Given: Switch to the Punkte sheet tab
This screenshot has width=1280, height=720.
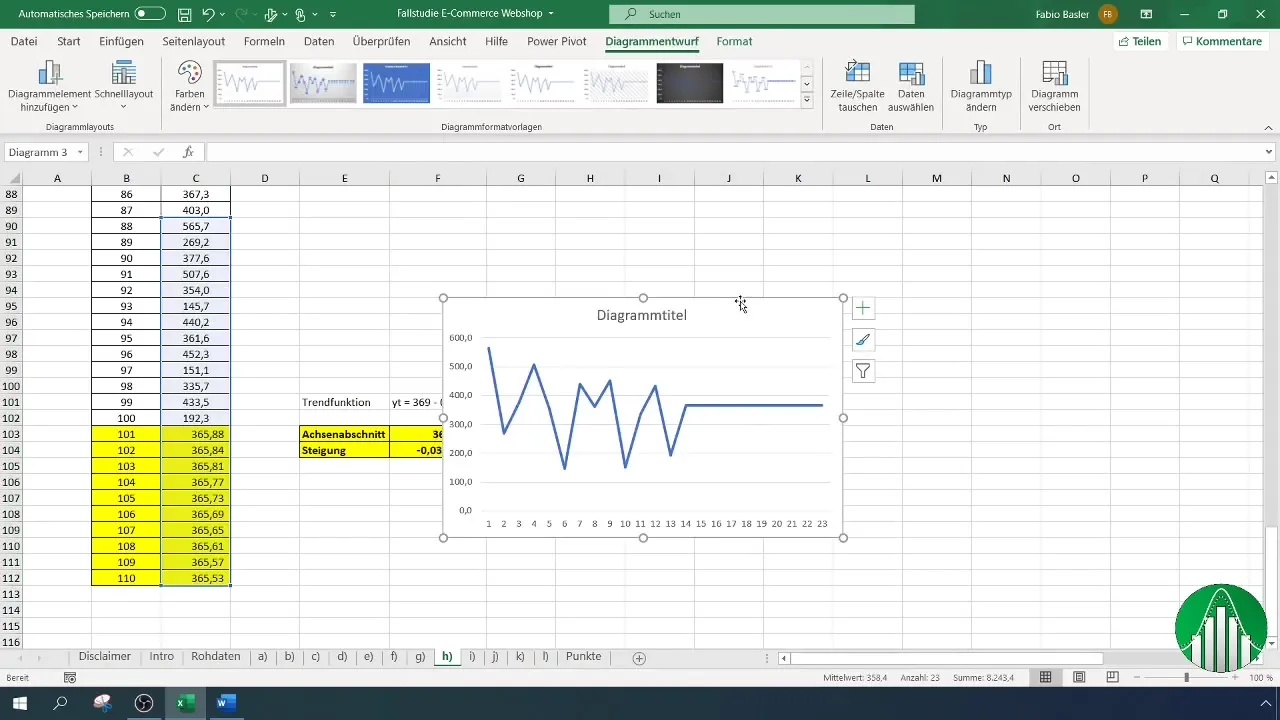Looking at the screenshot, I should (x=583, y=657).
